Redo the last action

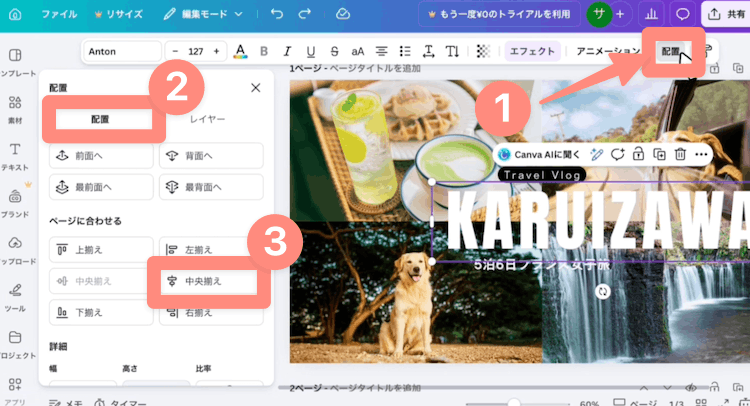304,14
